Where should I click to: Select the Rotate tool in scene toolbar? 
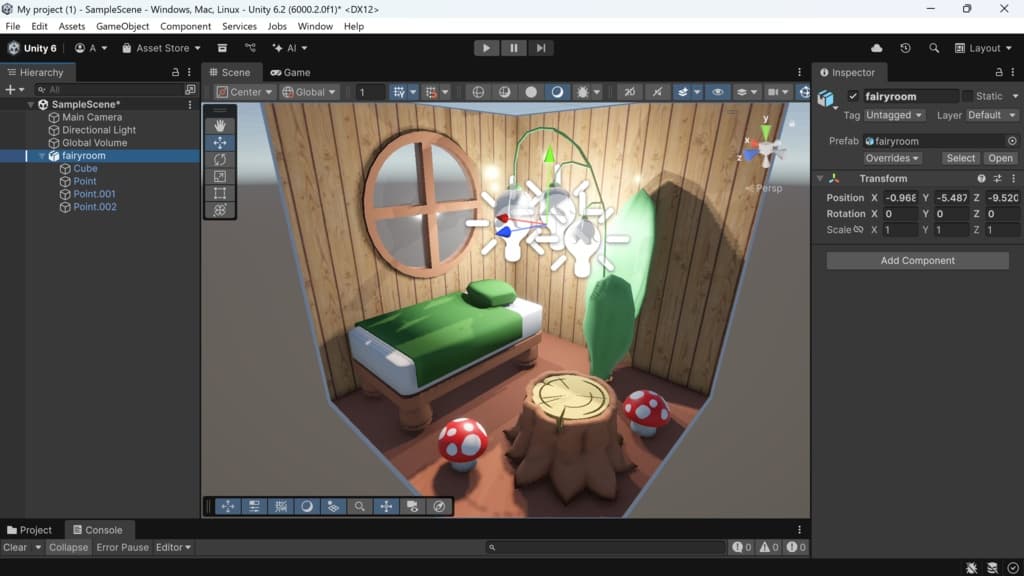point(220,160)
